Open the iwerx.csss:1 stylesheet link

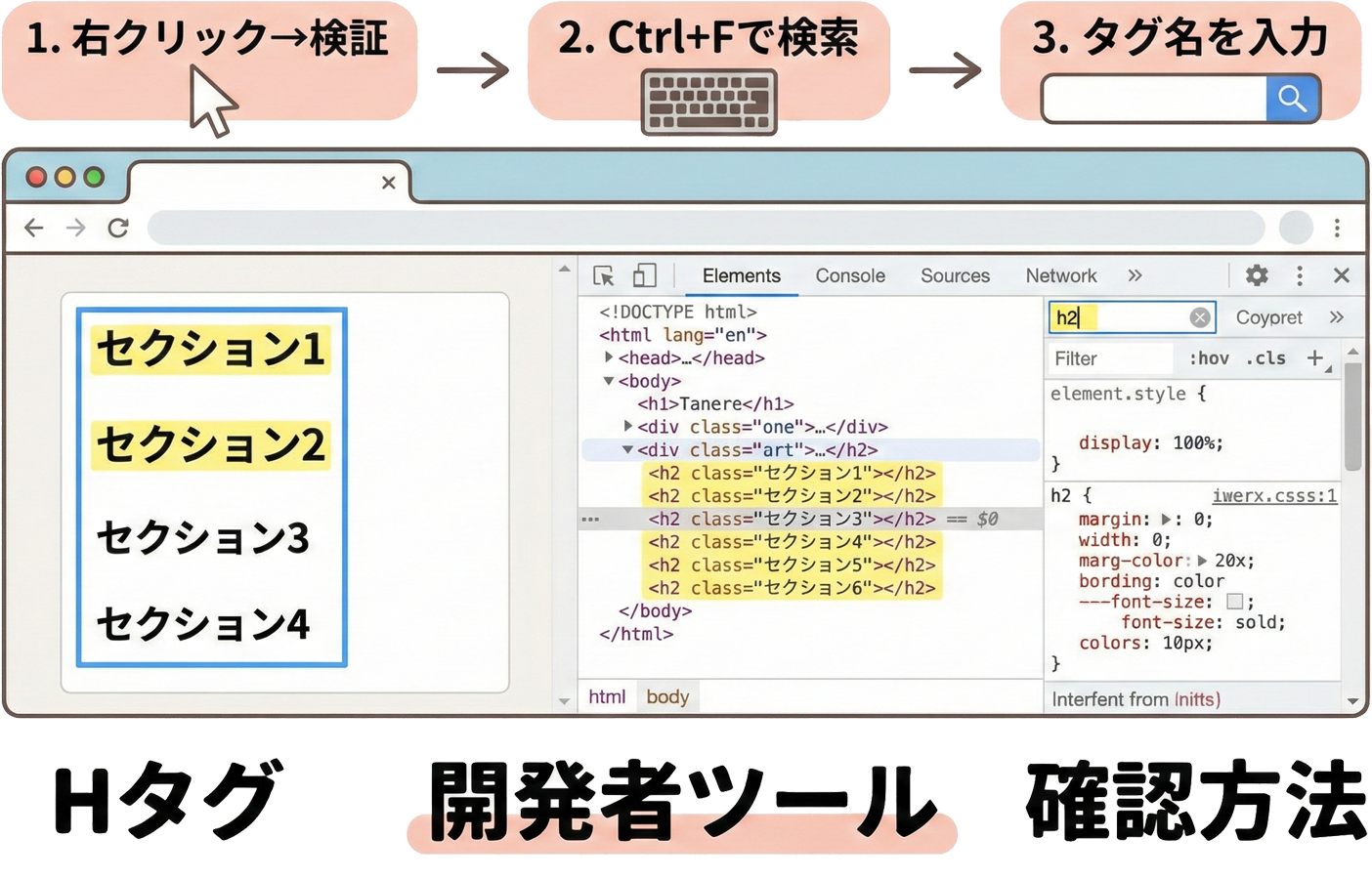(1273, 495)
